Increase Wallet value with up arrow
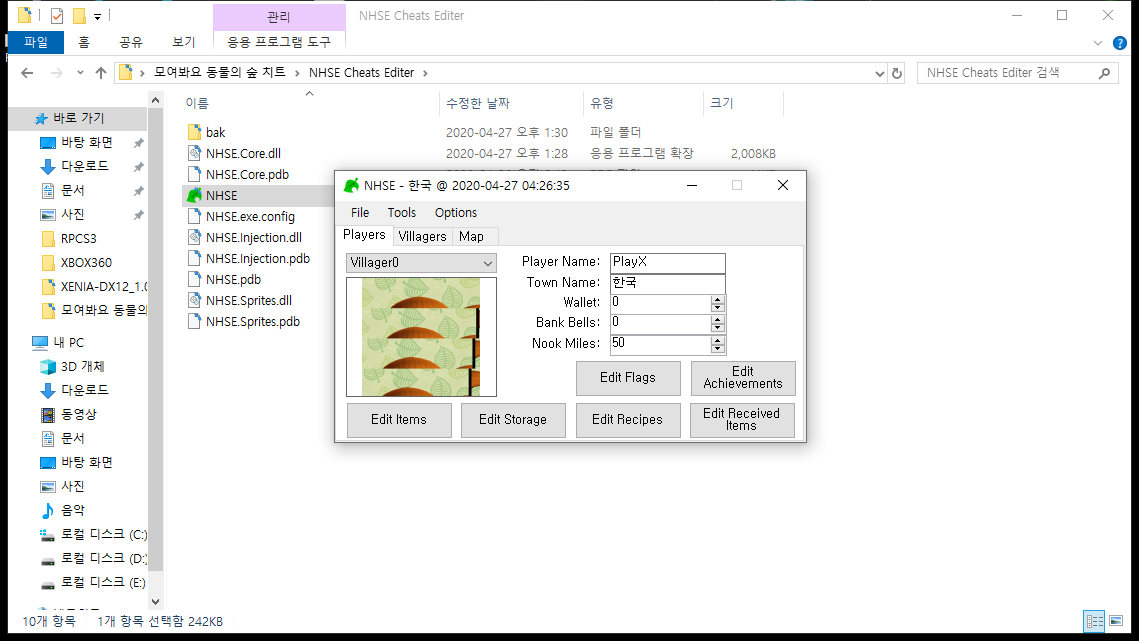This screenshot has width=1139, height=641. click(x=718, y=299)
